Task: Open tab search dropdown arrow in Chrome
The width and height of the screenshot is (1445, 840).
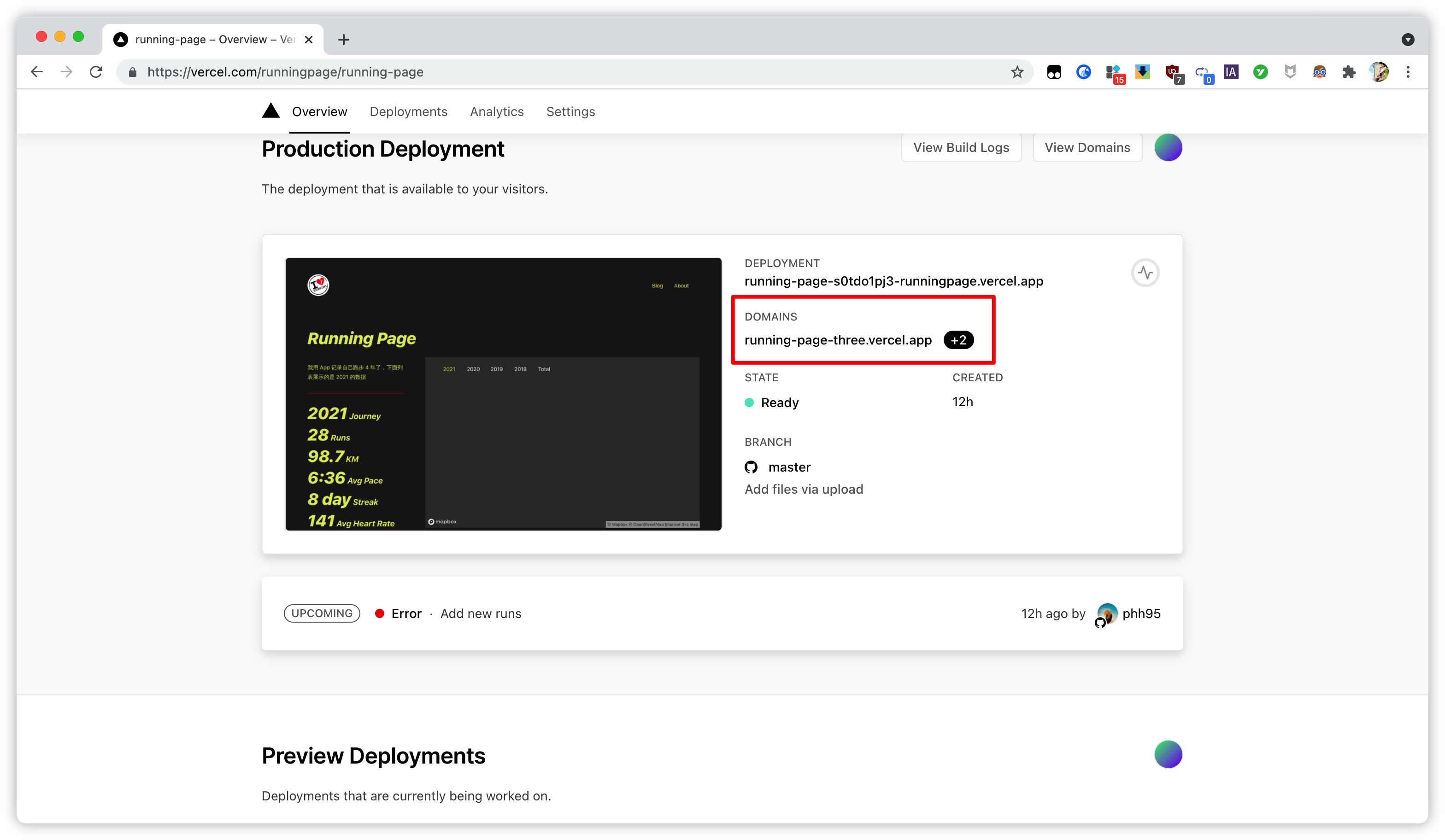Action: tap(1407, 40)
